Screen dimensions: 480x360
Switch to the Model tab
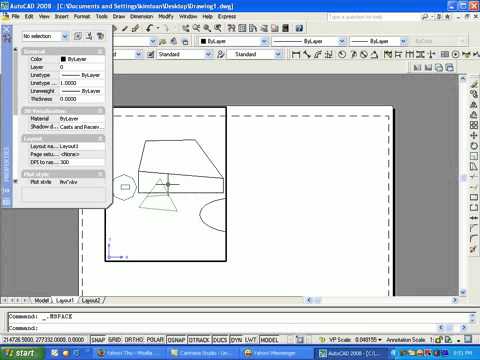coord(42,300)
